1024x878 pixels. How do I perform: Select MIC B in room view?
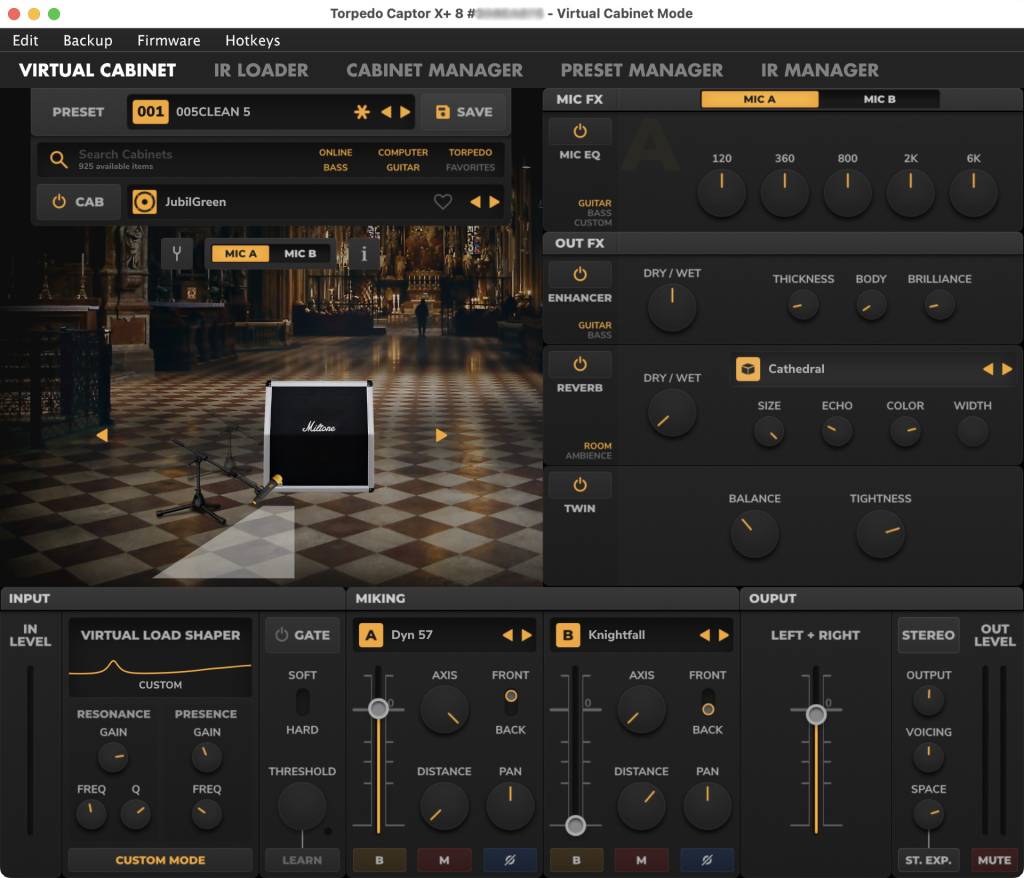(x=300, y=253)
